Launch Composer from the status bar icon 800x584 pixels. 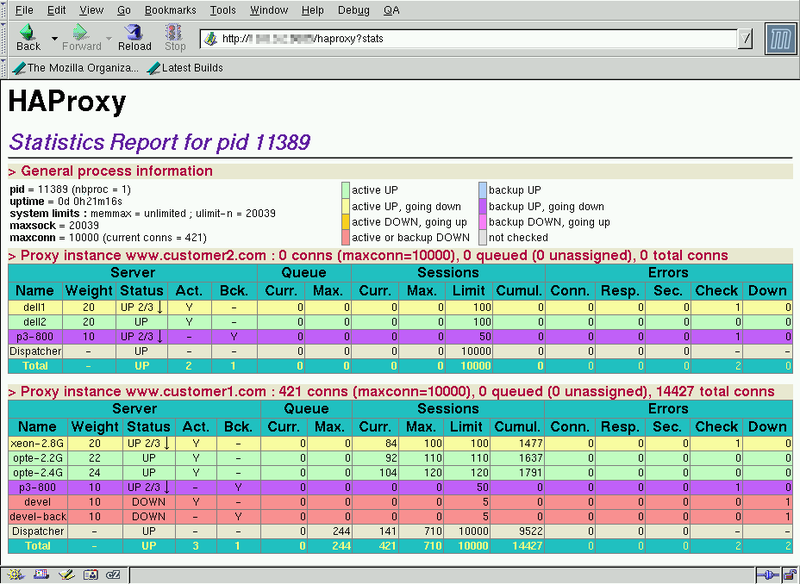tap(66, 575)
